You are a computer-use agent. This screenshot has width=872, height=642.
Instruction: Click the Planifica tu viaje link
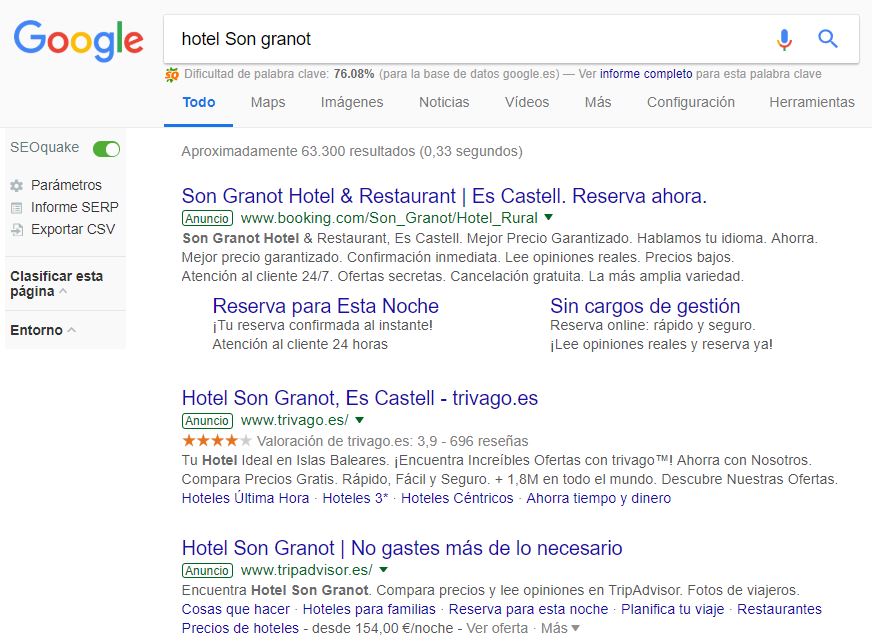(x=672, y=609)
